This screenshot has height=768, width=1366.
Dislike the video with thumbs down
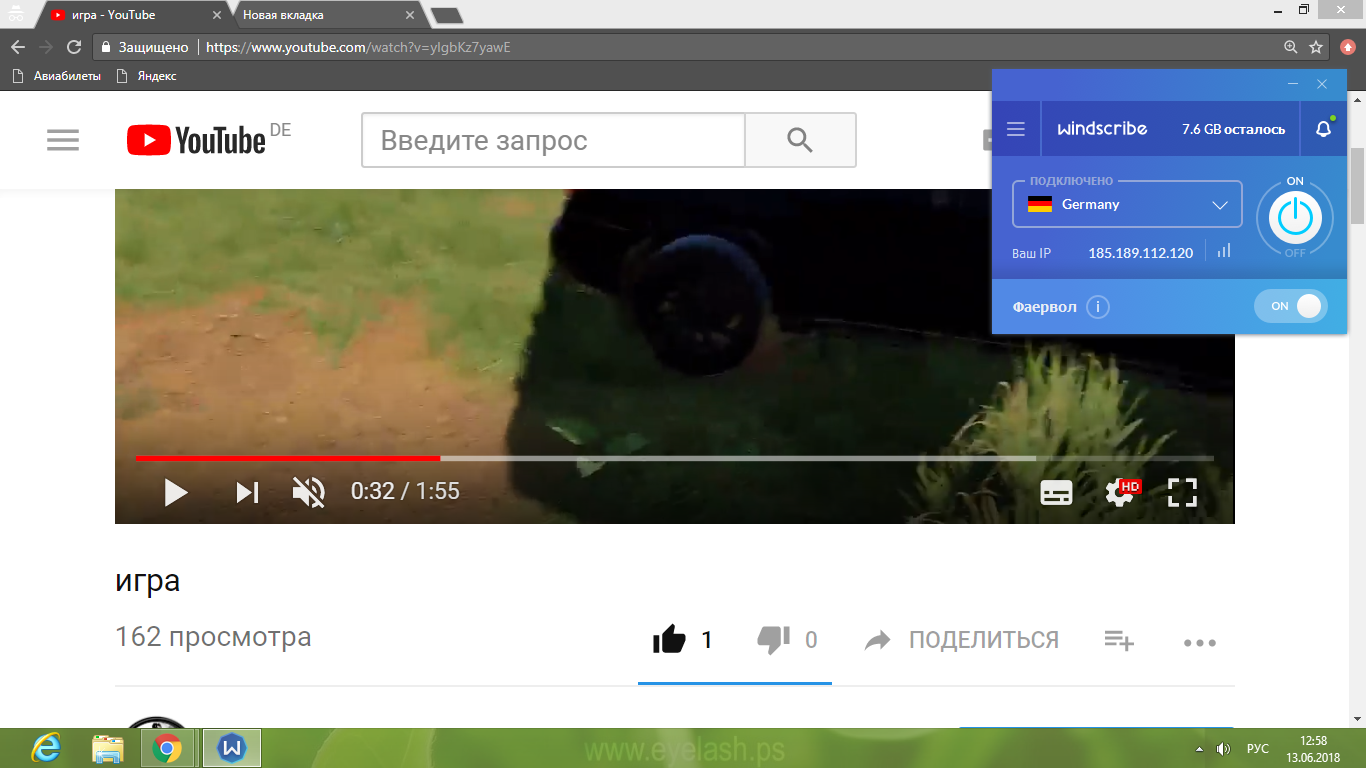(773, 640)
